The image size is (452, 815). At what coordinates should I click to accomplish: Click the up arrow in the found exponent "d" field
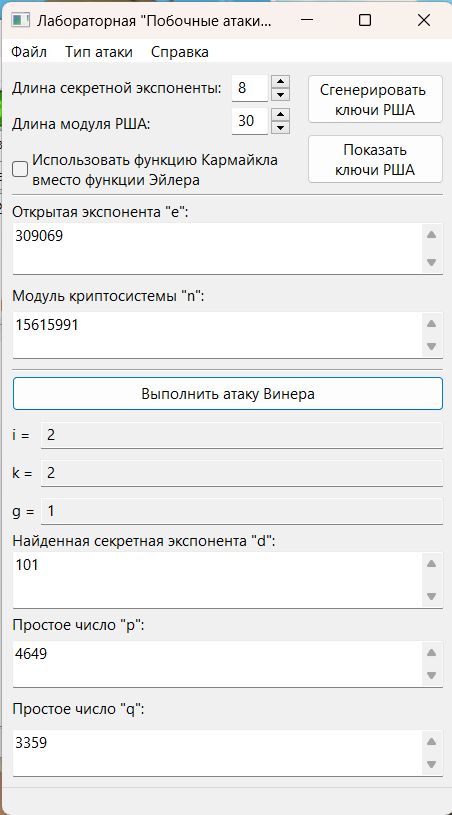tap(431, 563)
